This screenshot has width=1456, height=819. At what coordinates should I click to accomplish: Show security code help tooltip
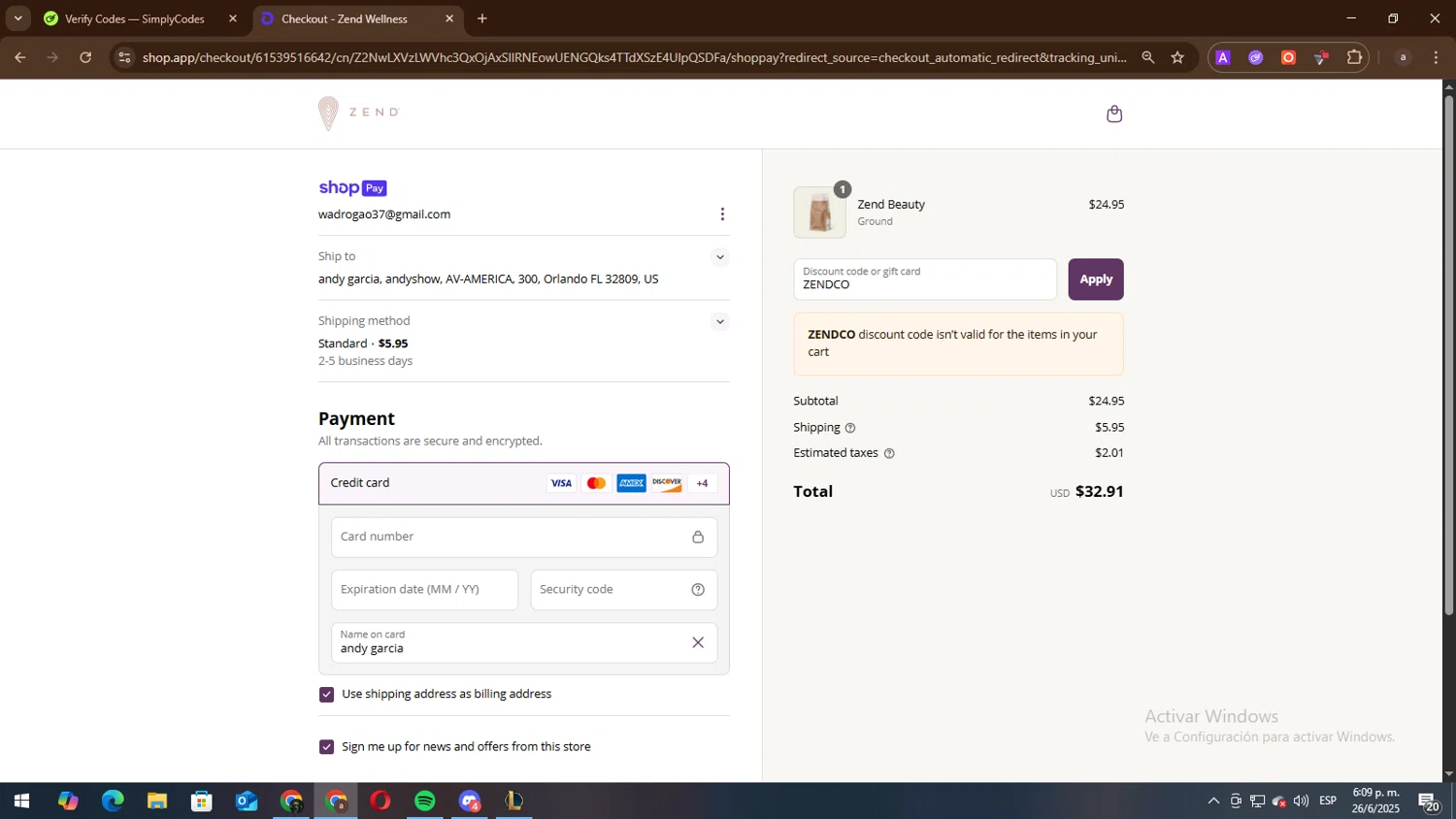pos(698,590)
